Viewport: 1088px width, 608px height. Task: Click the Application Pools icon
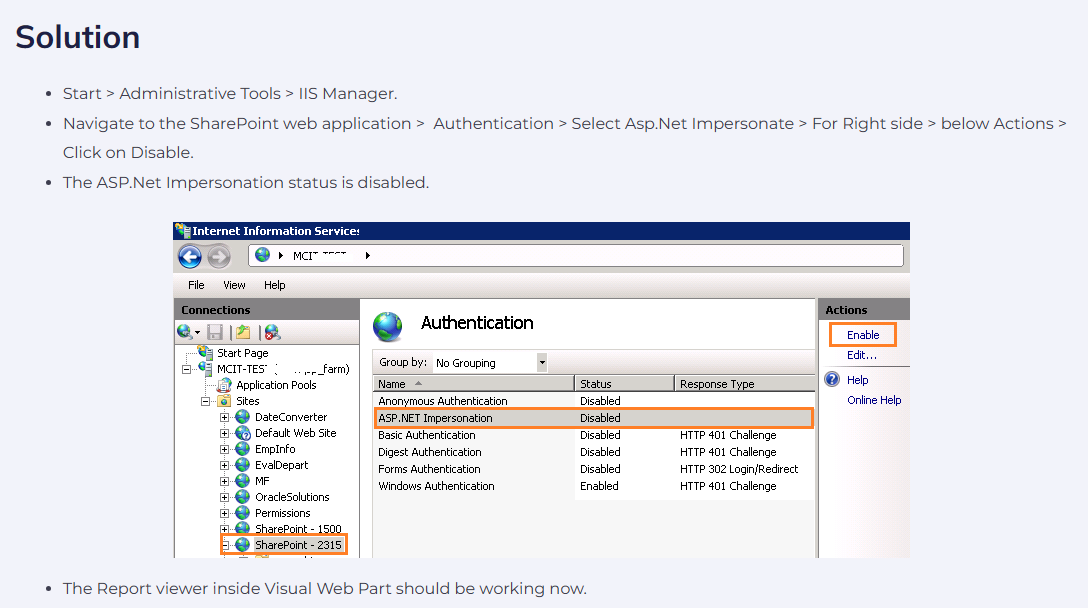click(224, 385)
